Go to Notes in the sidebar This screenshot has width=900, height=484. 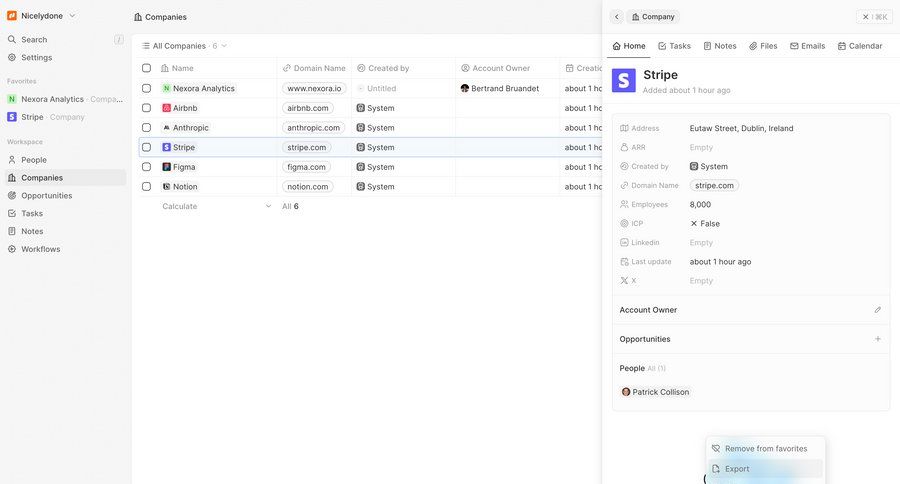click(x=65, y=231)
